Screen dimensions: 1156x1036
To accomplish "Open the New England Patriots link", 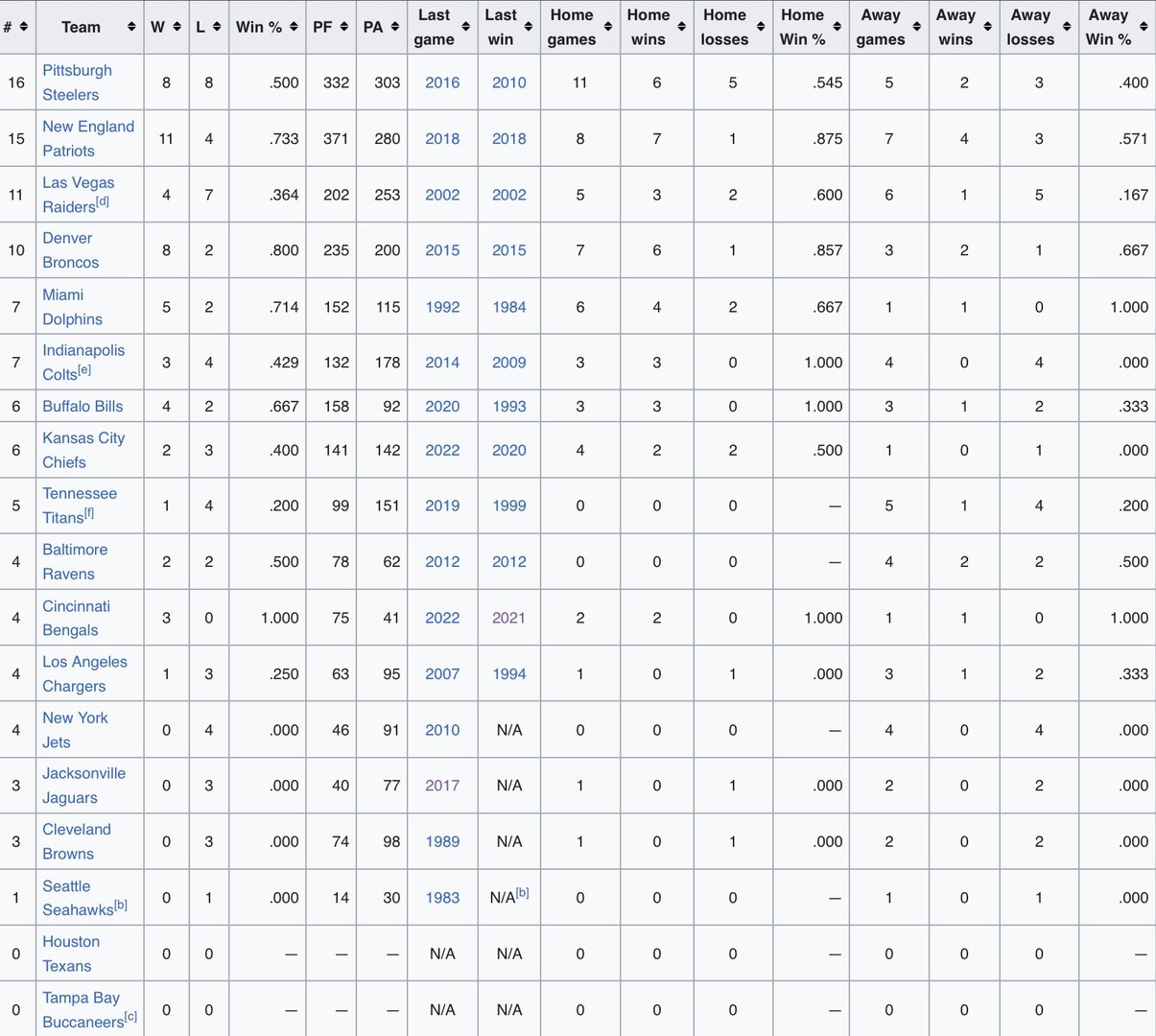I will [x=88, y=138].
